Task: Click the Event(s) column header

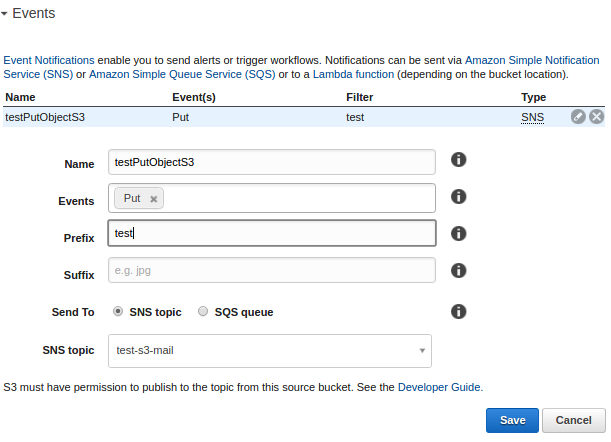Action: click(194, 97)
